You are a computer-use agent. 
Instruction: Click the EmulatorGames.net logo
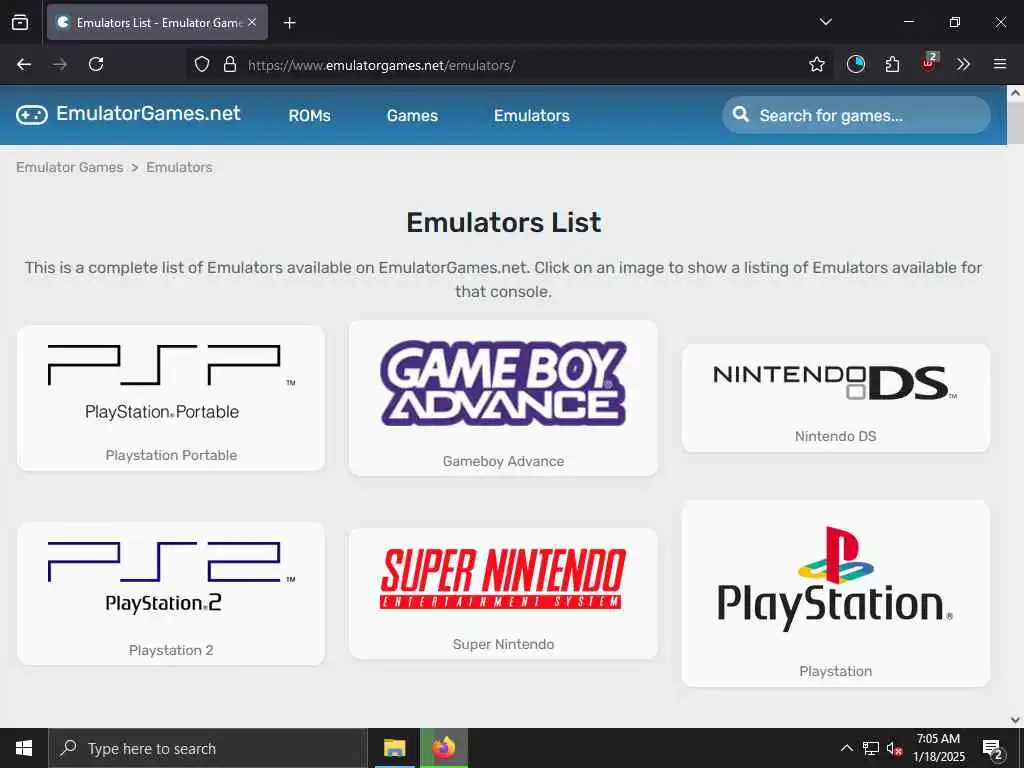129,114
